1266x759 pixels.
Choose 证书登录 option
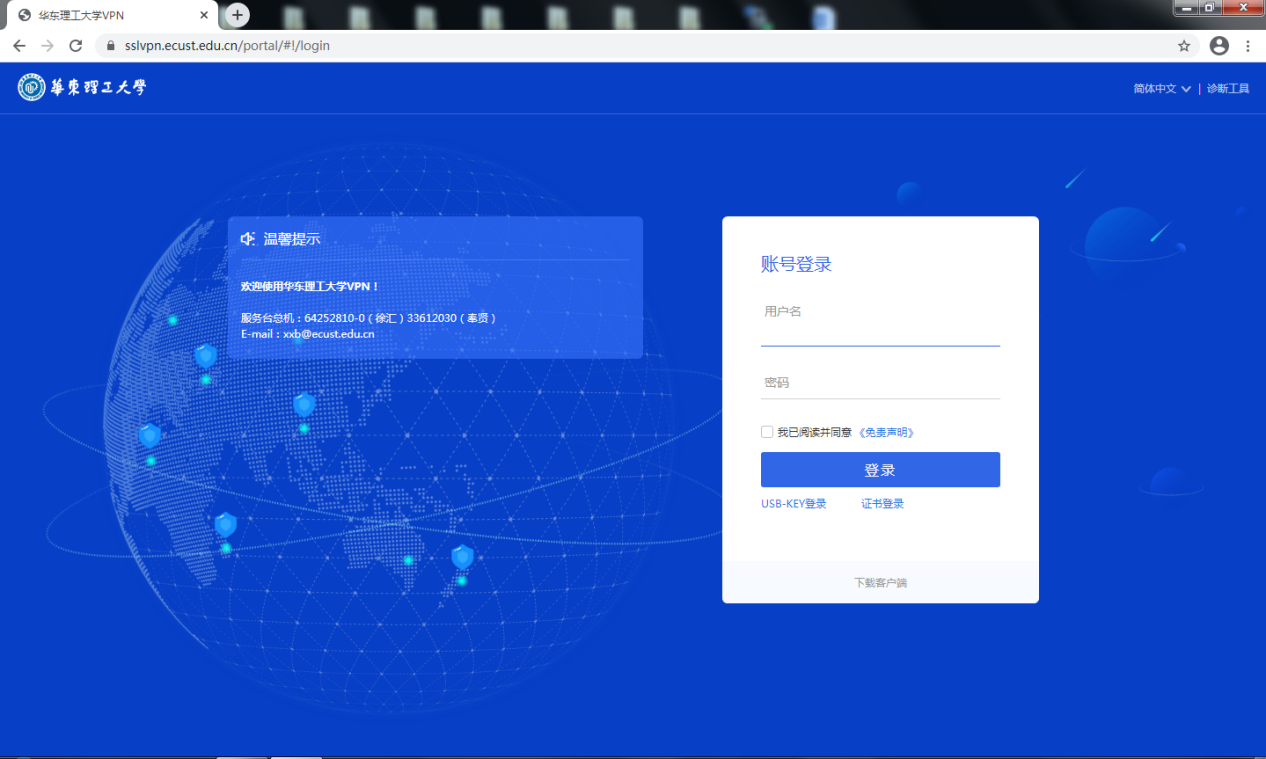[x=883, y=504]
